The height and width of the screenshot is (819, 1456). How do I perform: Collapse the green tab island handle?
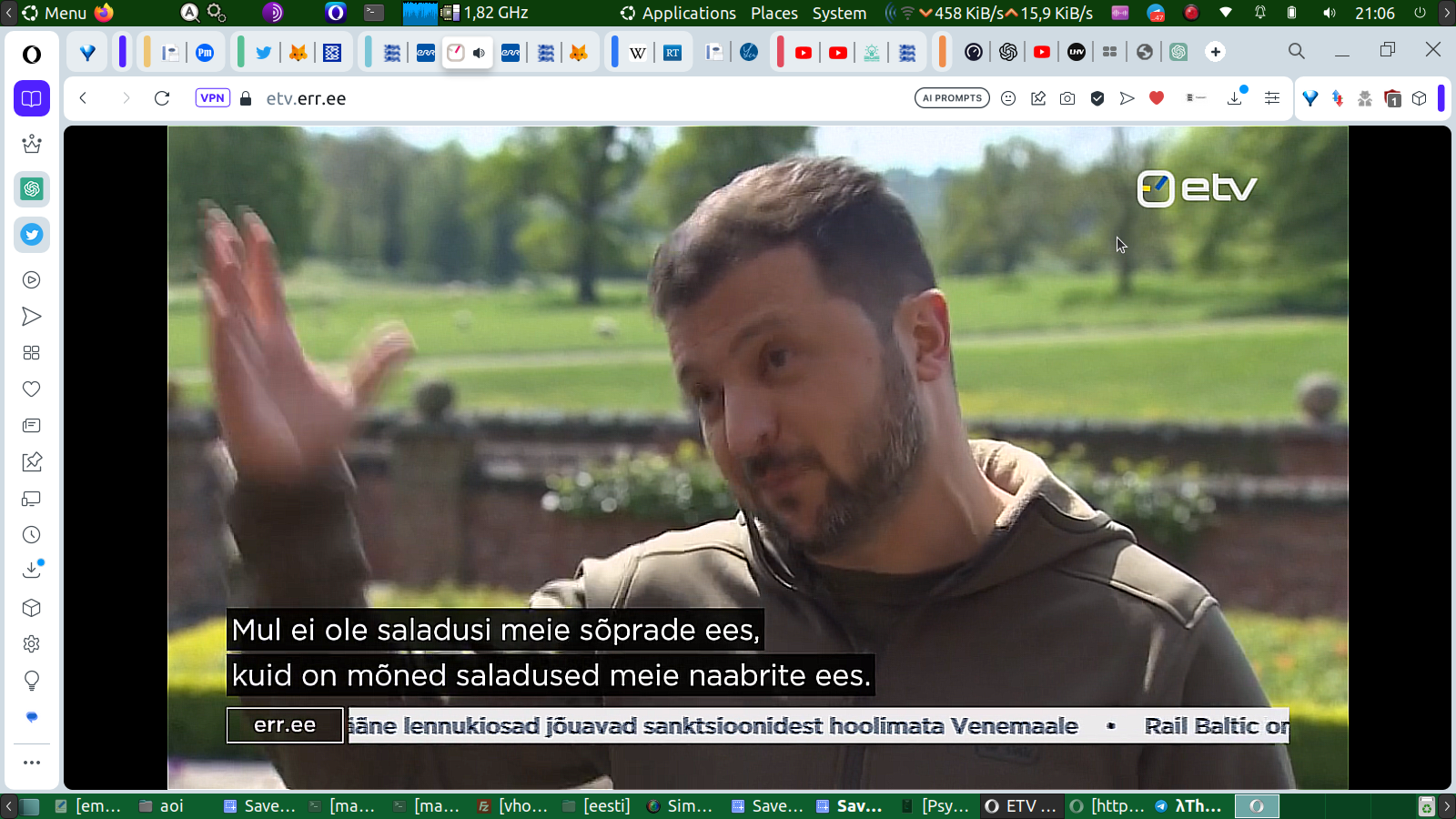240,52
